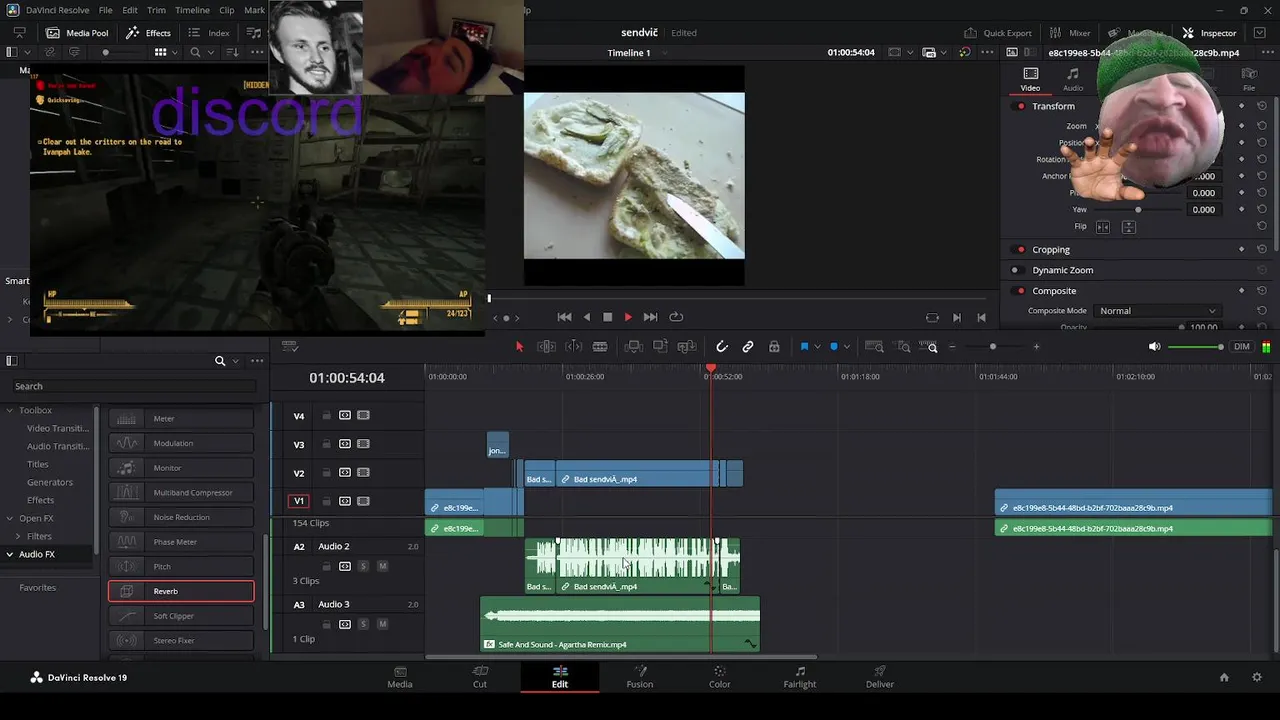Click Go To First Frame button
Screen dimensions: 1280x720
coord(564,317)
